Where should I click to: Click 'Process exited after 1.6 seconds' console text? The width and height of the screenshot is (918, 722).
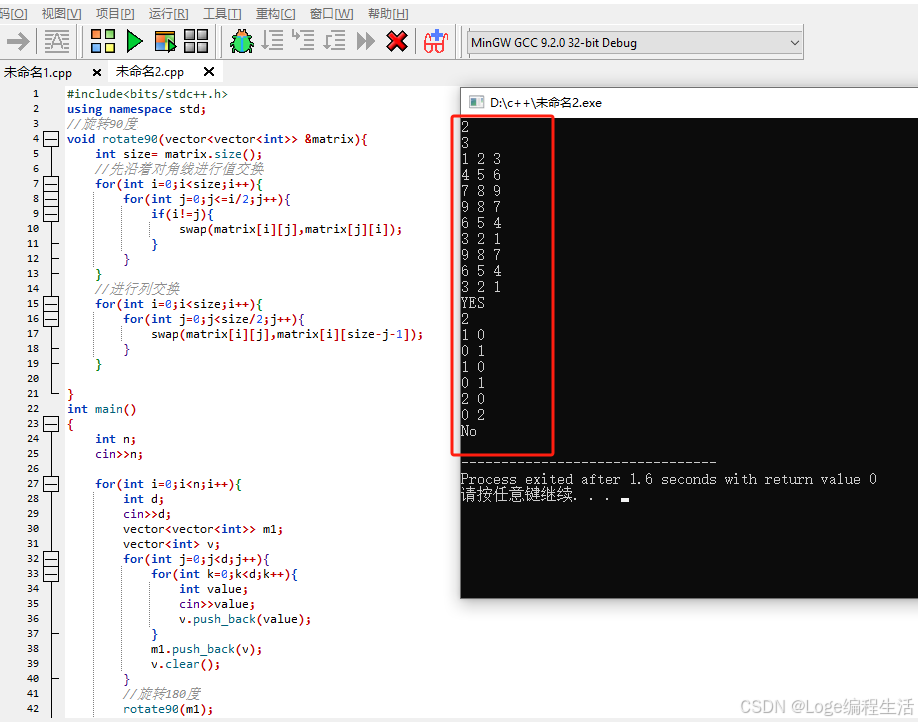coord(588,479)
